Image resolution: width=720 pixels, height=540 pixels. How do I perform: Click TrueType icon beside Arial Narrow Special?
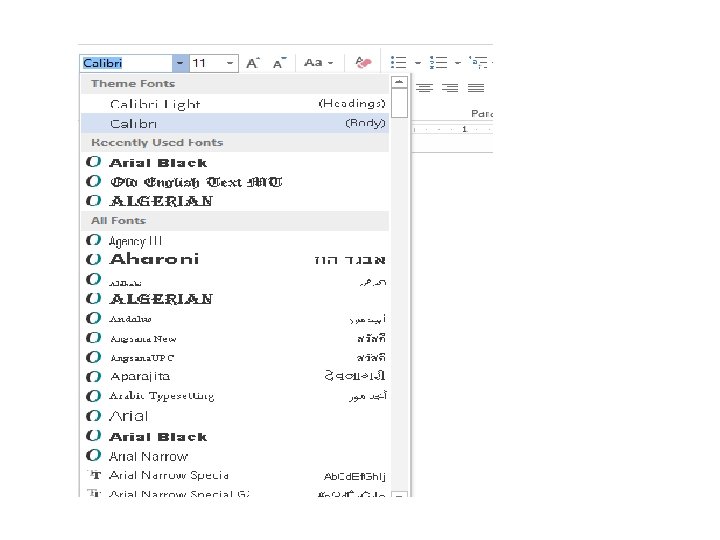pos(94,474)
